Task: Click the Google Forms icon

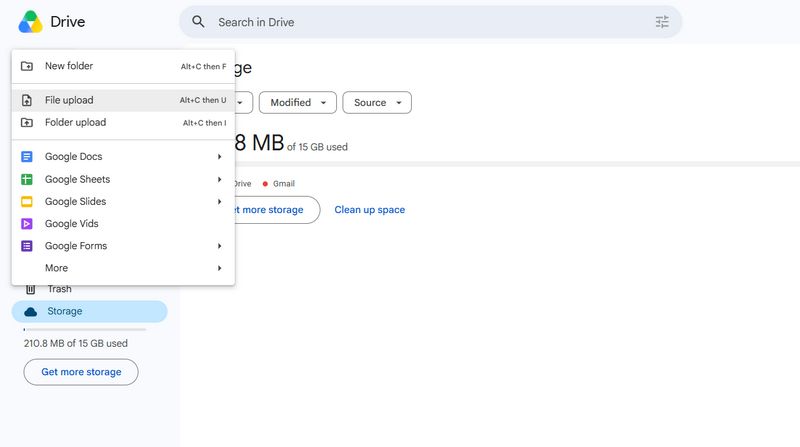Action: tap(27, 246)
